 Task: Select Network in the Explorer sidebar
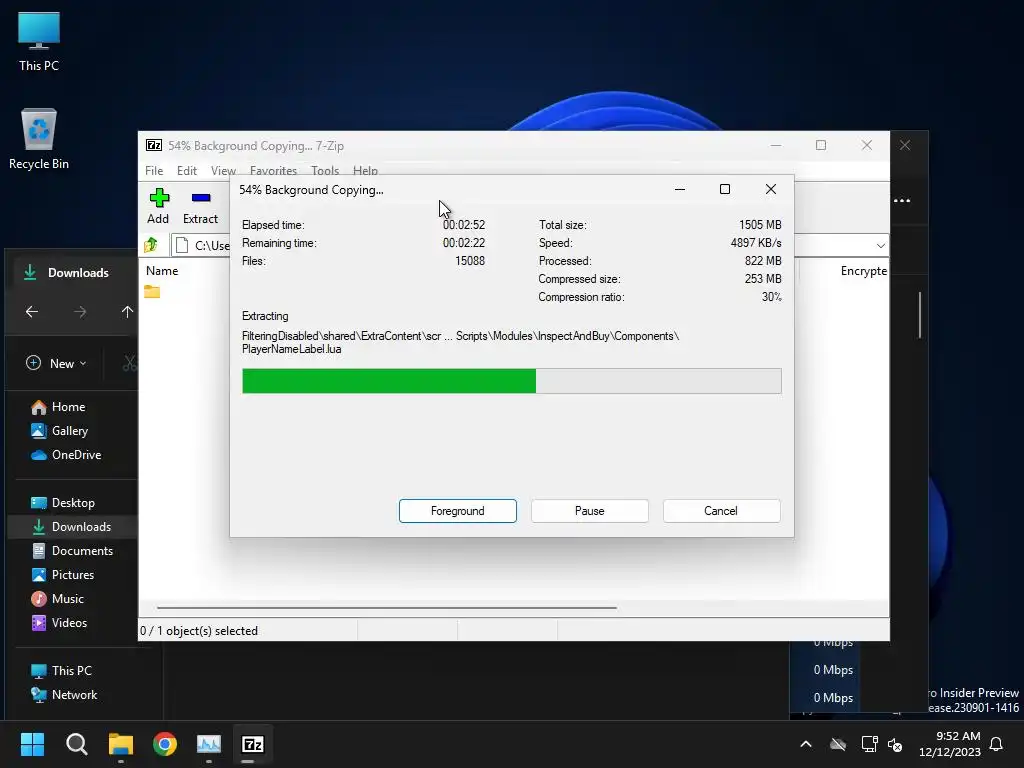coord(74,695)
